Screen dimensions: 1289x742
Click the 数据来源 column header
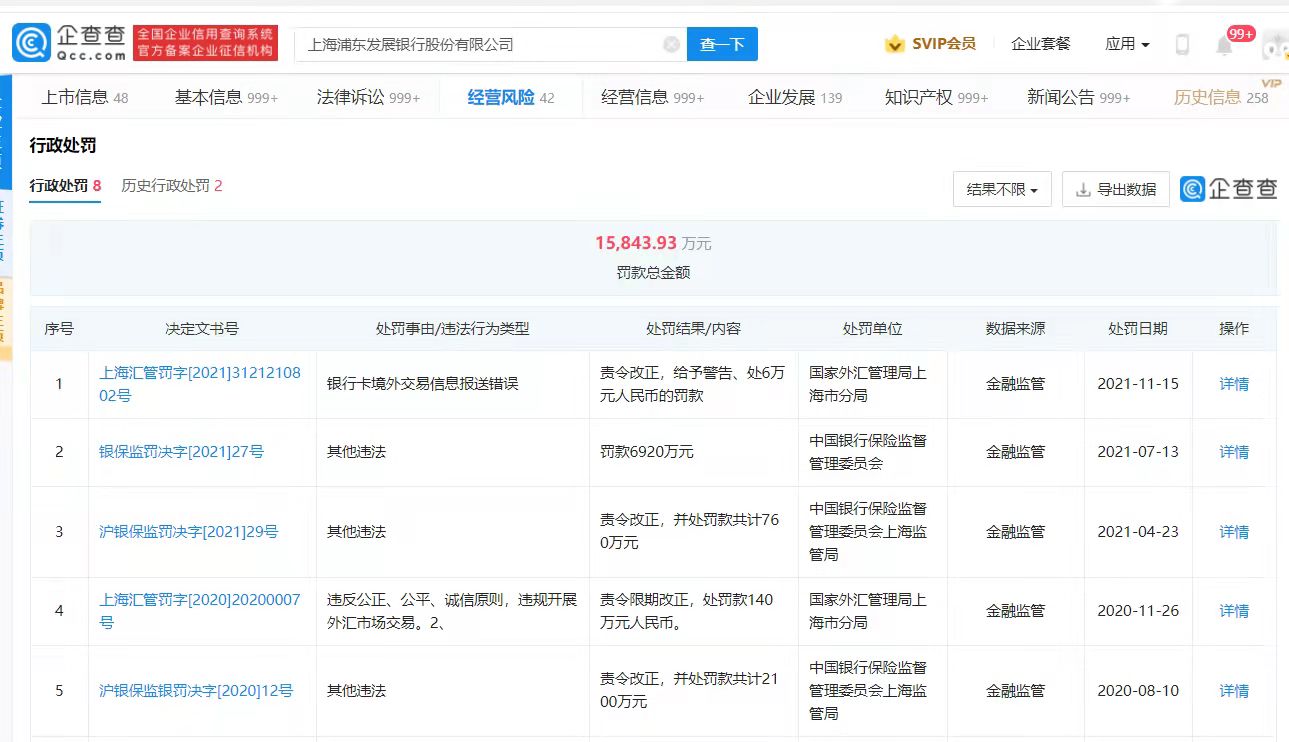[x=1015, y=329]
